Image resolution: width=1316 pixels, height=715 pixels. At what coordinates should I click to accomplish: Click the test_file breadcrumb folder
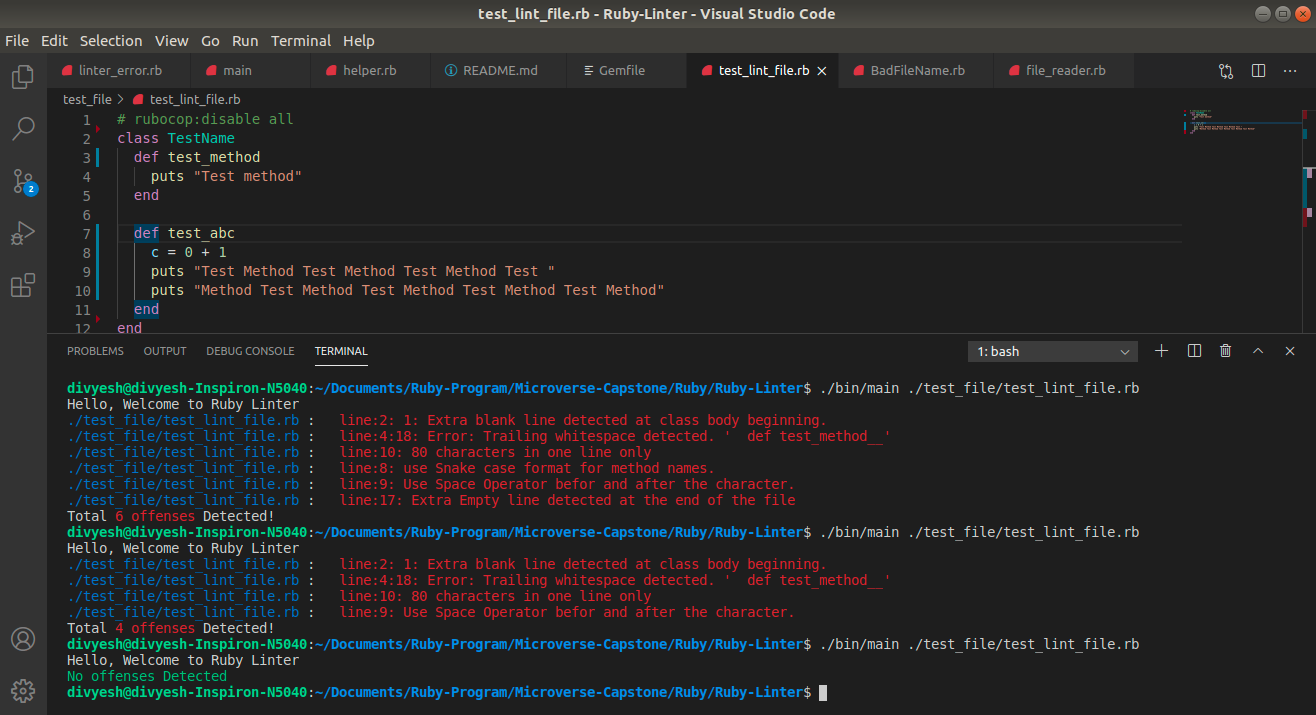(x=87, y=99)
